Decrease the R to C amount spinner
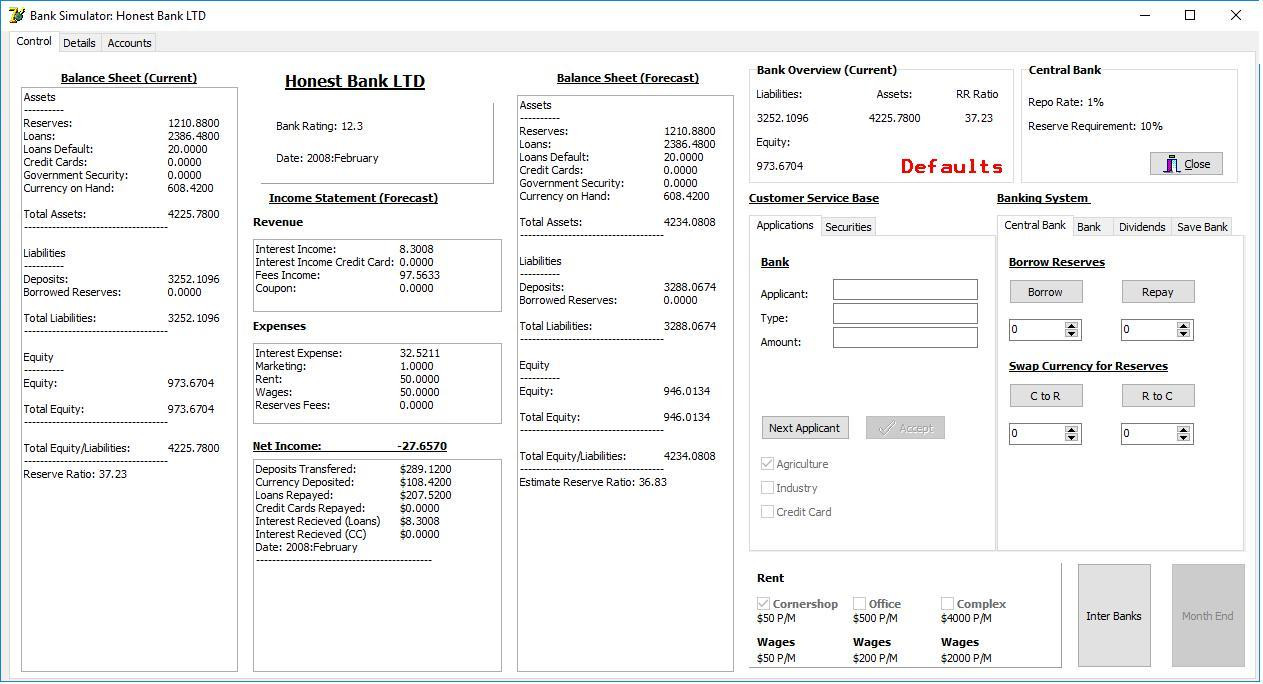 click(1184, 438)
